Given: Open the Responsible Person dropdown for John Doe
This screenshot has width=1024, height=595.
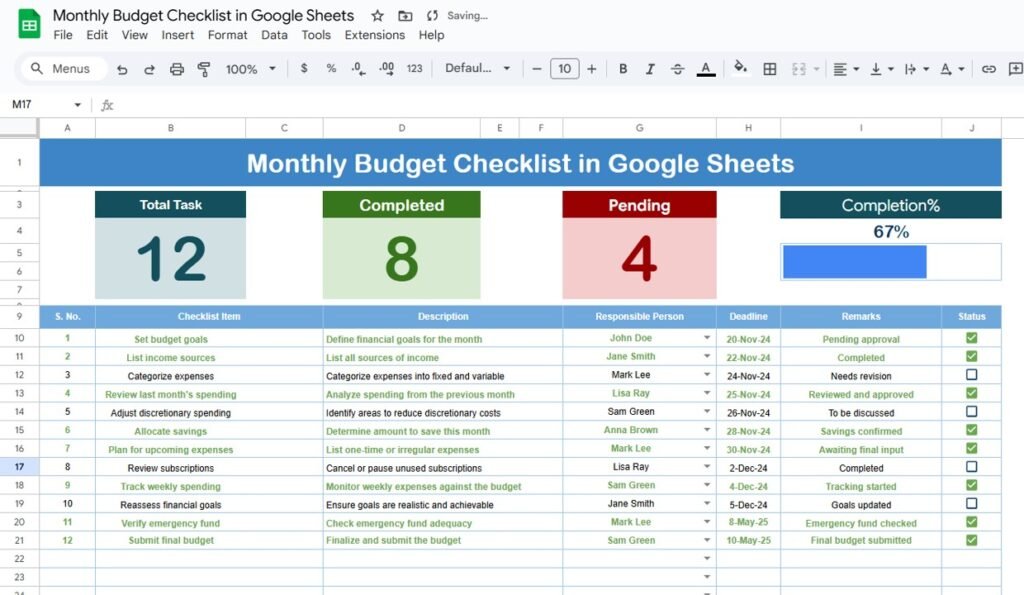Looking at the screenshot, I should [x=707, y=339].
